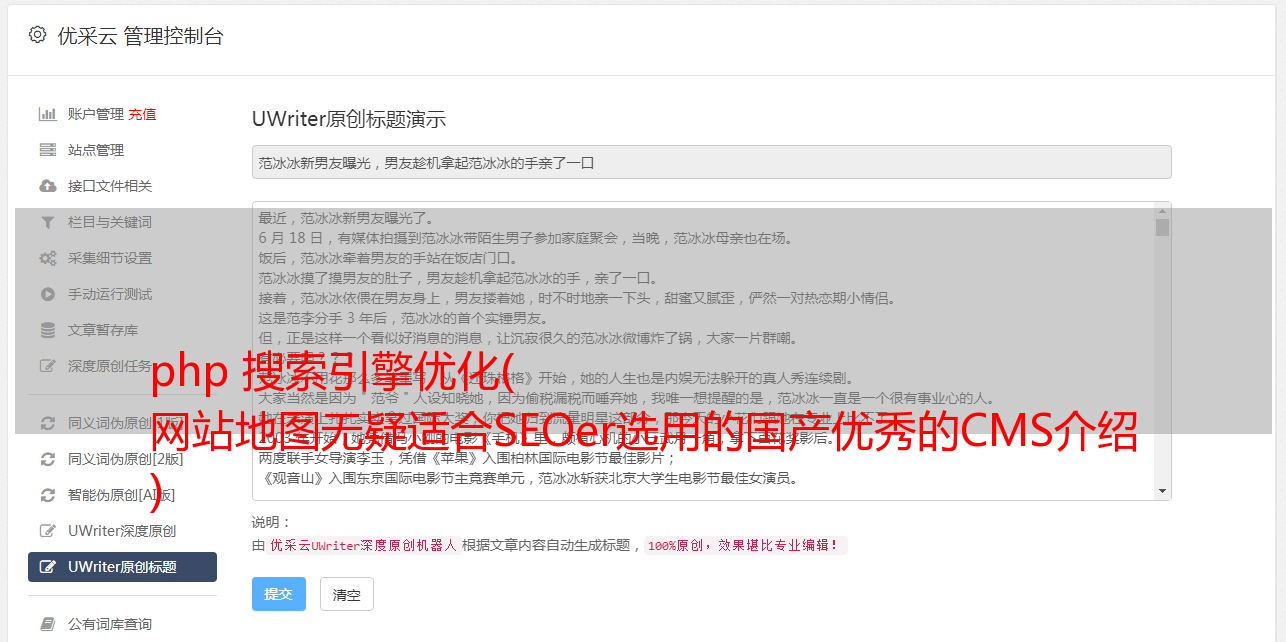
Task: Click the server icon next to 站点管理
Action: click(47, 150)
